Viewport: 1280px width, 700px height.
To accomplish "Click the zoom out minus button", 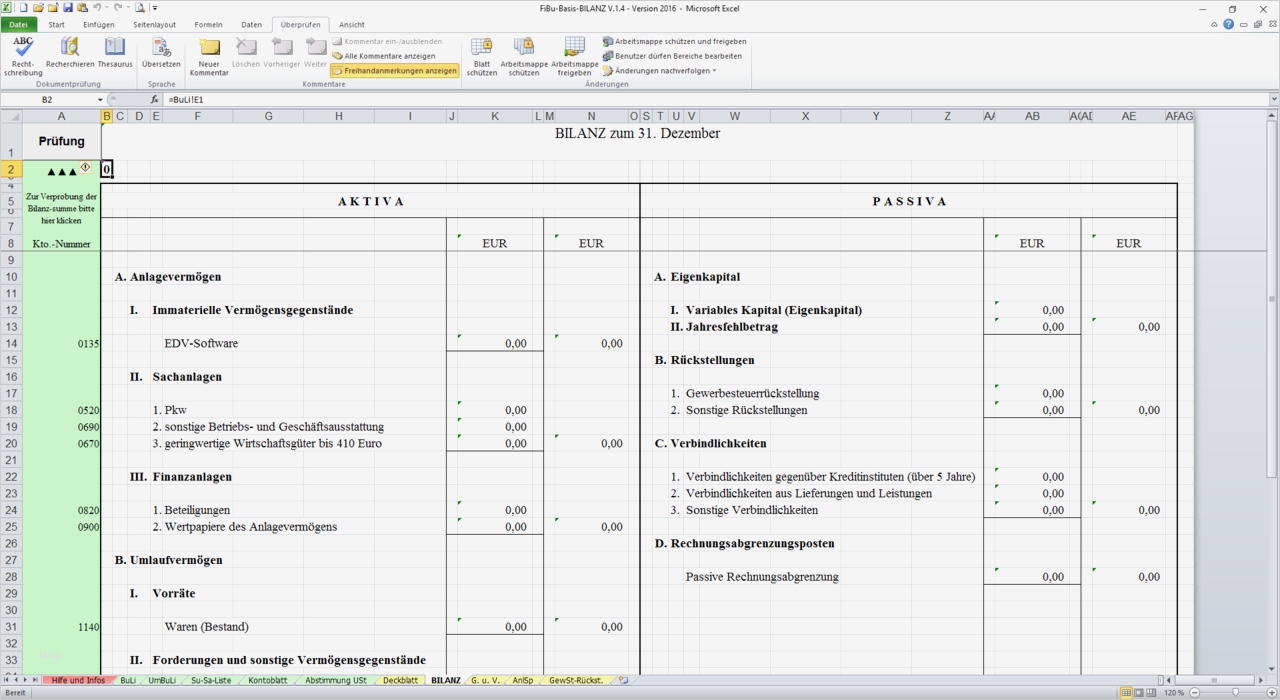I will coord(1194,692).
